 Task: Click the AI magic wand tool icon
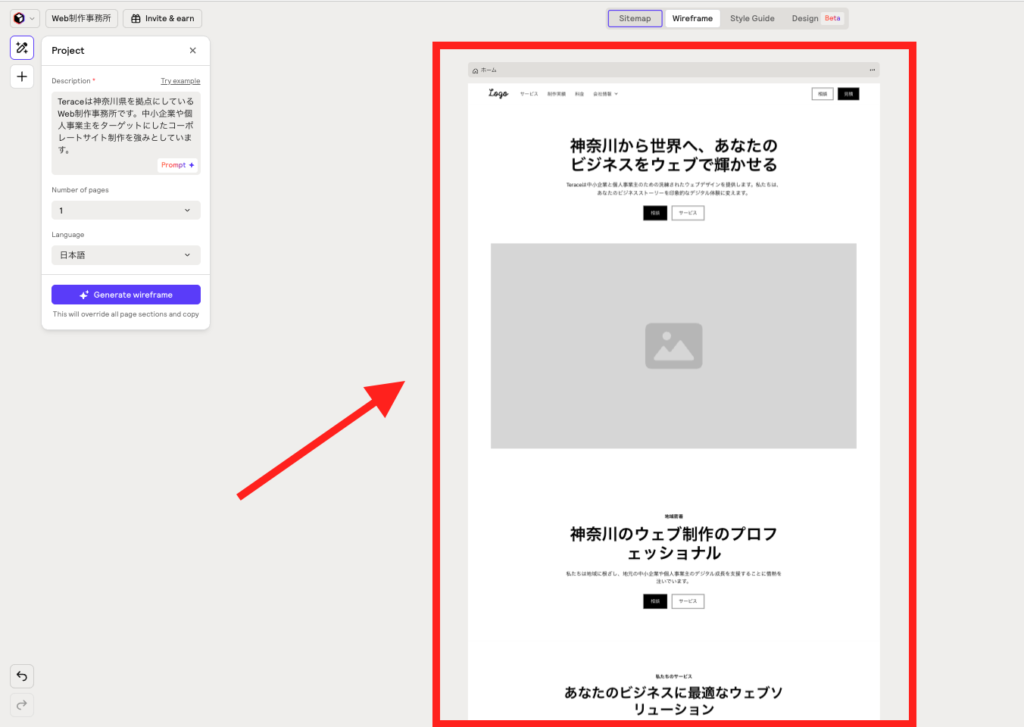coord(22,48)
